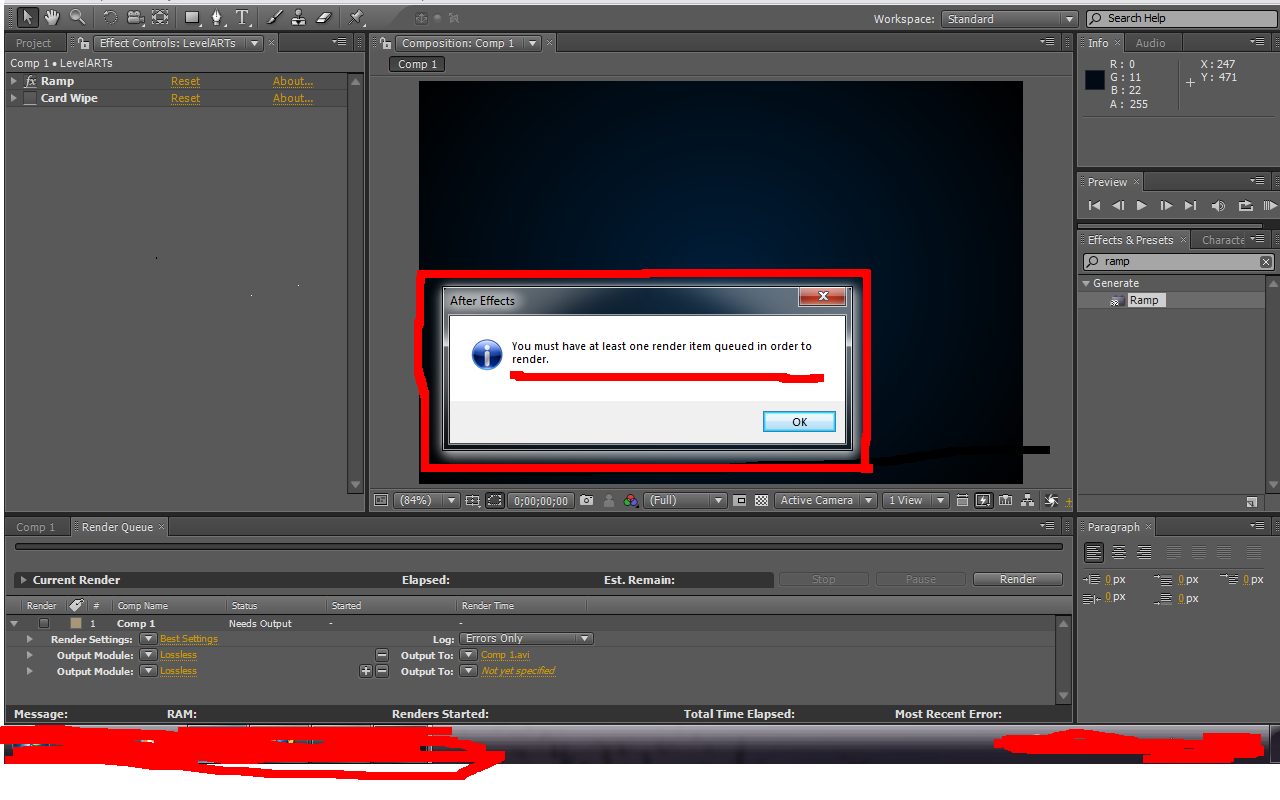Toggle loop option in Preview panel

(1245, 206)
